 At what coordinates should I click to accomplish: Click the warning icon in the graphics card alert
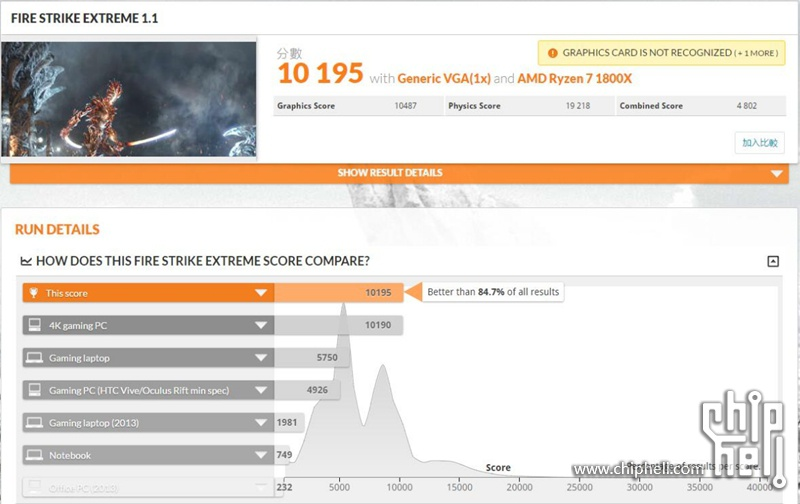pos(552,53)
